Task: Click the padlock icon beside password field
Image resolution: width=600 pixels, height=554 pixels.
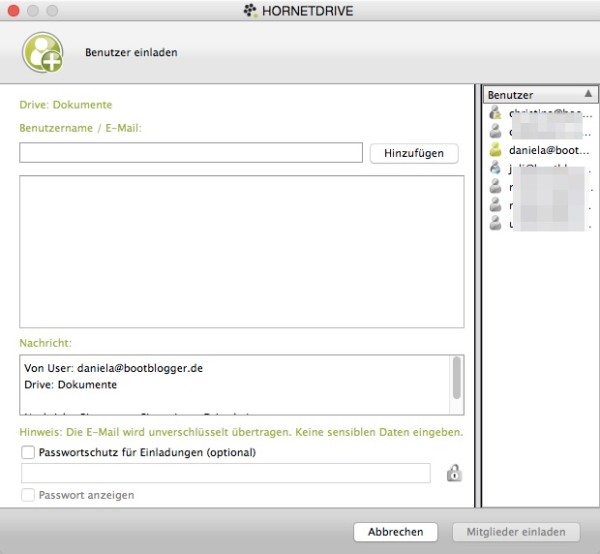Action: (x=454, y=473)
